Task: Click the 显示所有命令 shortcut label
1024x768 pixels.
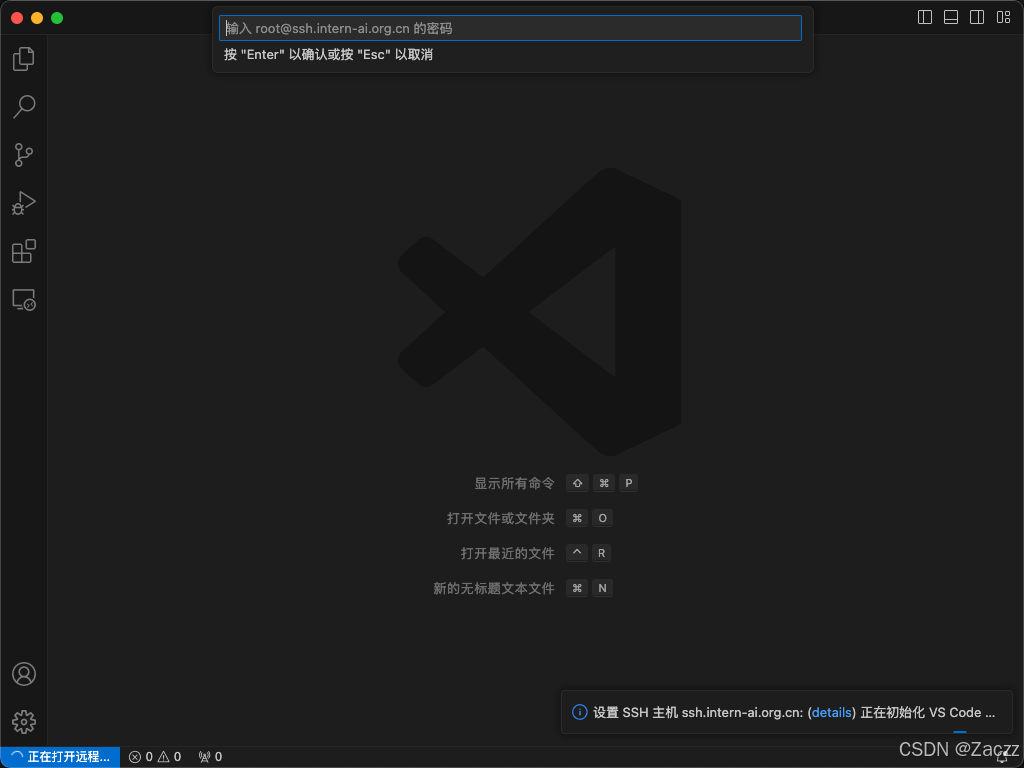Action: click(514, 483)
